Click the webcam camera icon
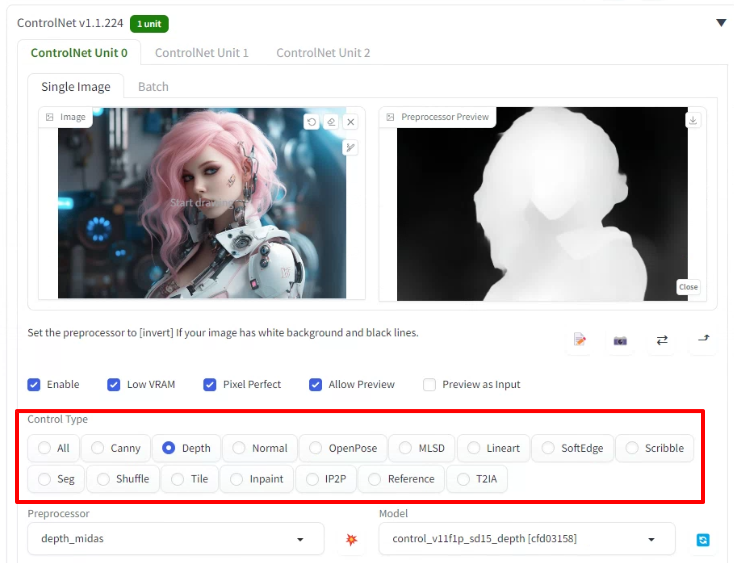 [x=620, y=340]
